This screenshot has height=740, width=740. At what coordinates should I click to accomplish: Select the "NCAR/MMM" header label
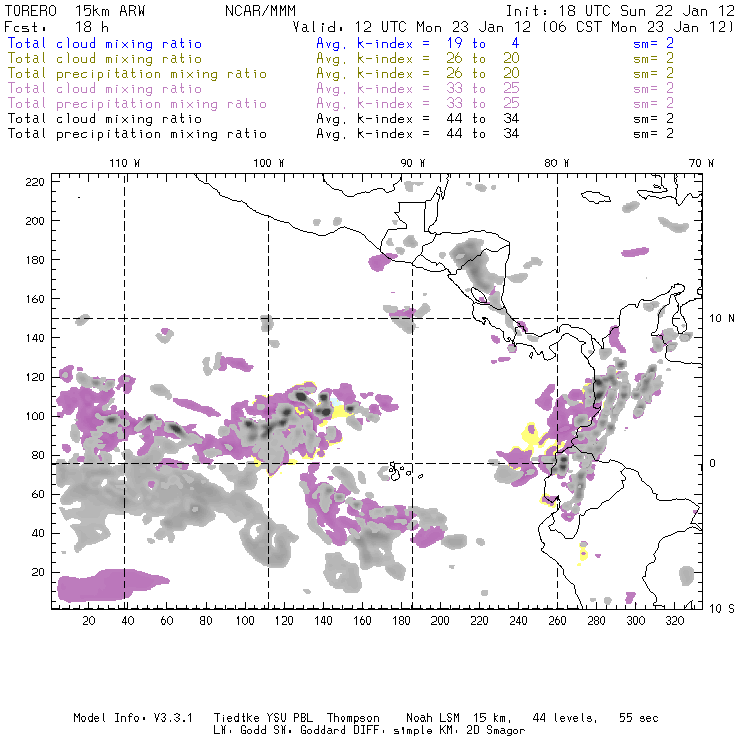[260, 11]
